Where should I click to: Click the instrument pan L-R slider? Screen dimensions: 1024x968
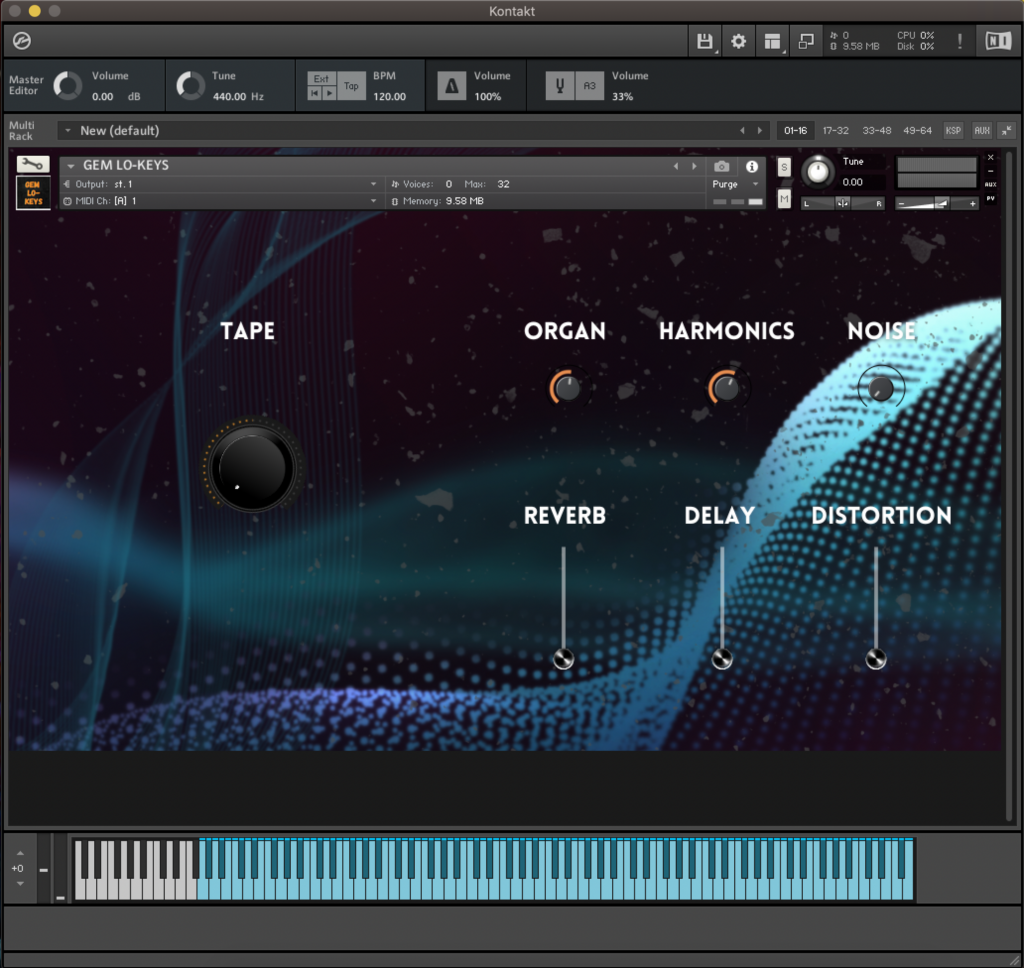[842, 204]
